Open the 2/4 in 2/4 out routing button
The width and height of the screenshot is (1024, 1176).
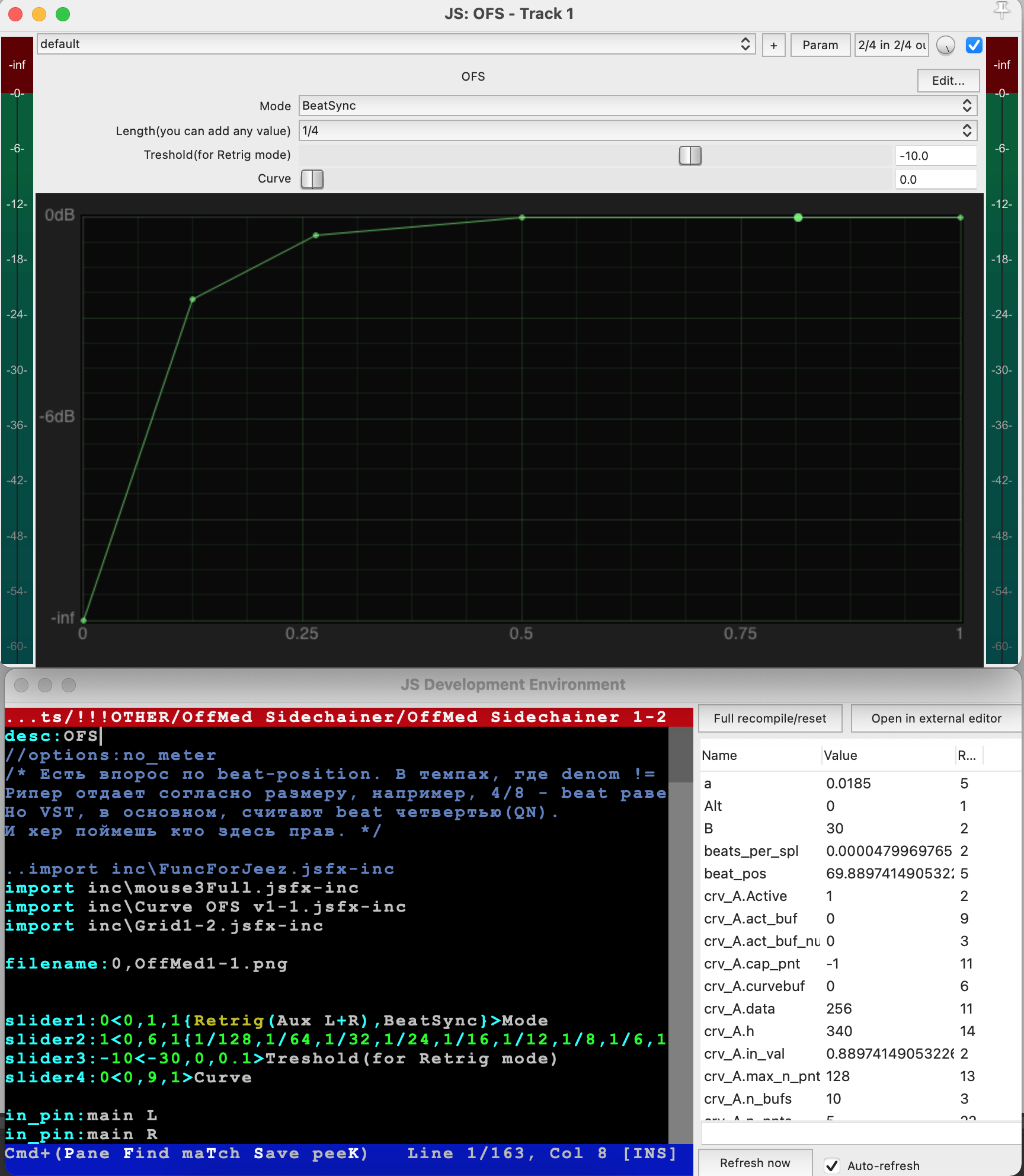point(891,45)
